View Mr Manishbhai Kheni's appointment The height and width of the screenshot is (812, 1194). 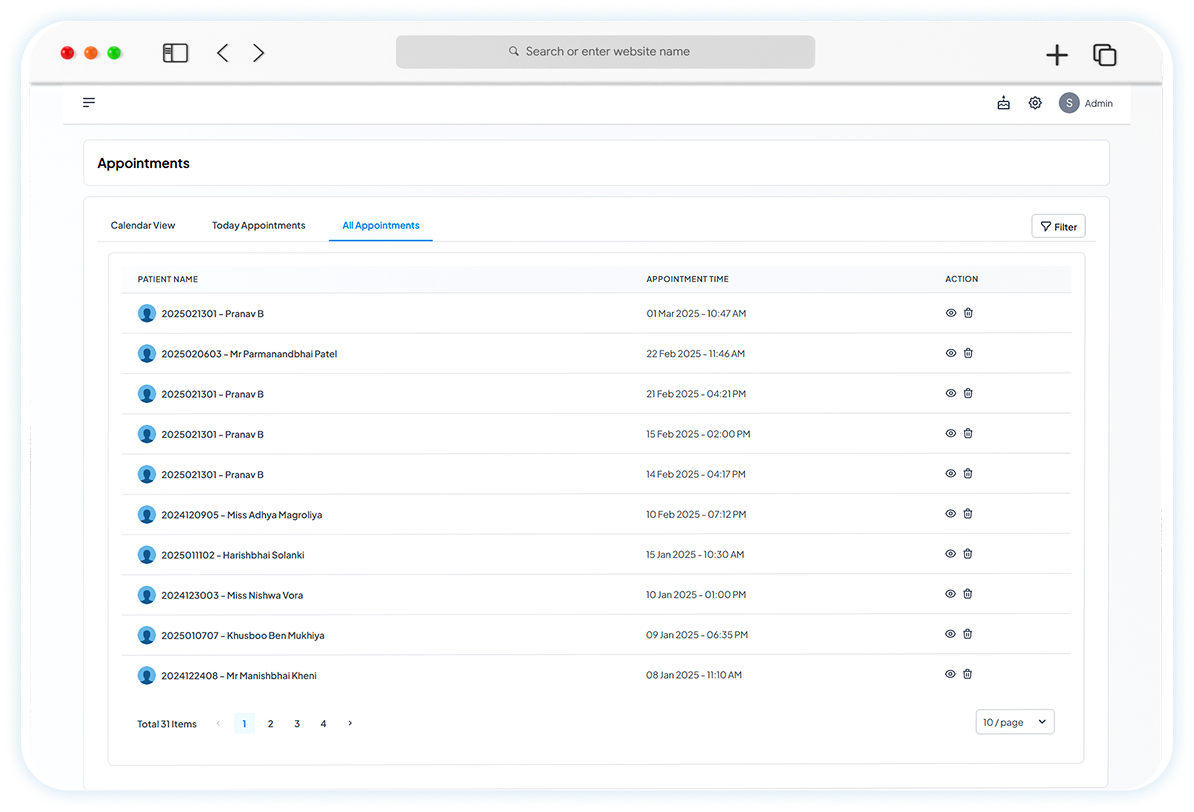click(950, 674)
